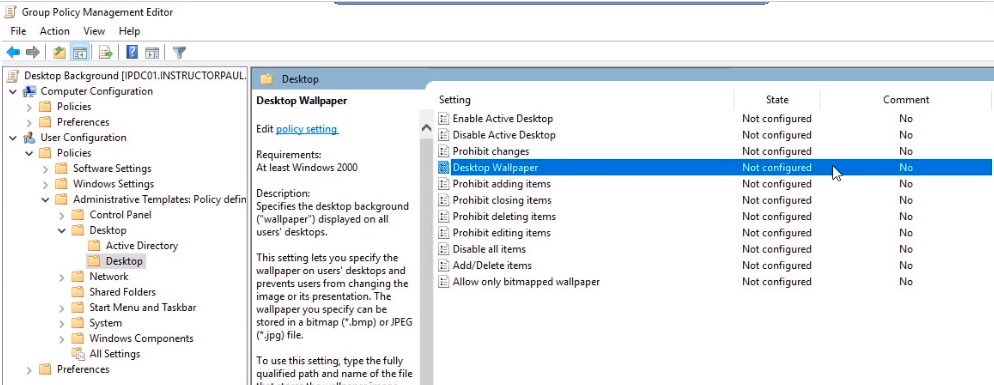Open the Action menu
Image resolution: width=994 pixels, height=385 pixels.
[55, 31]
